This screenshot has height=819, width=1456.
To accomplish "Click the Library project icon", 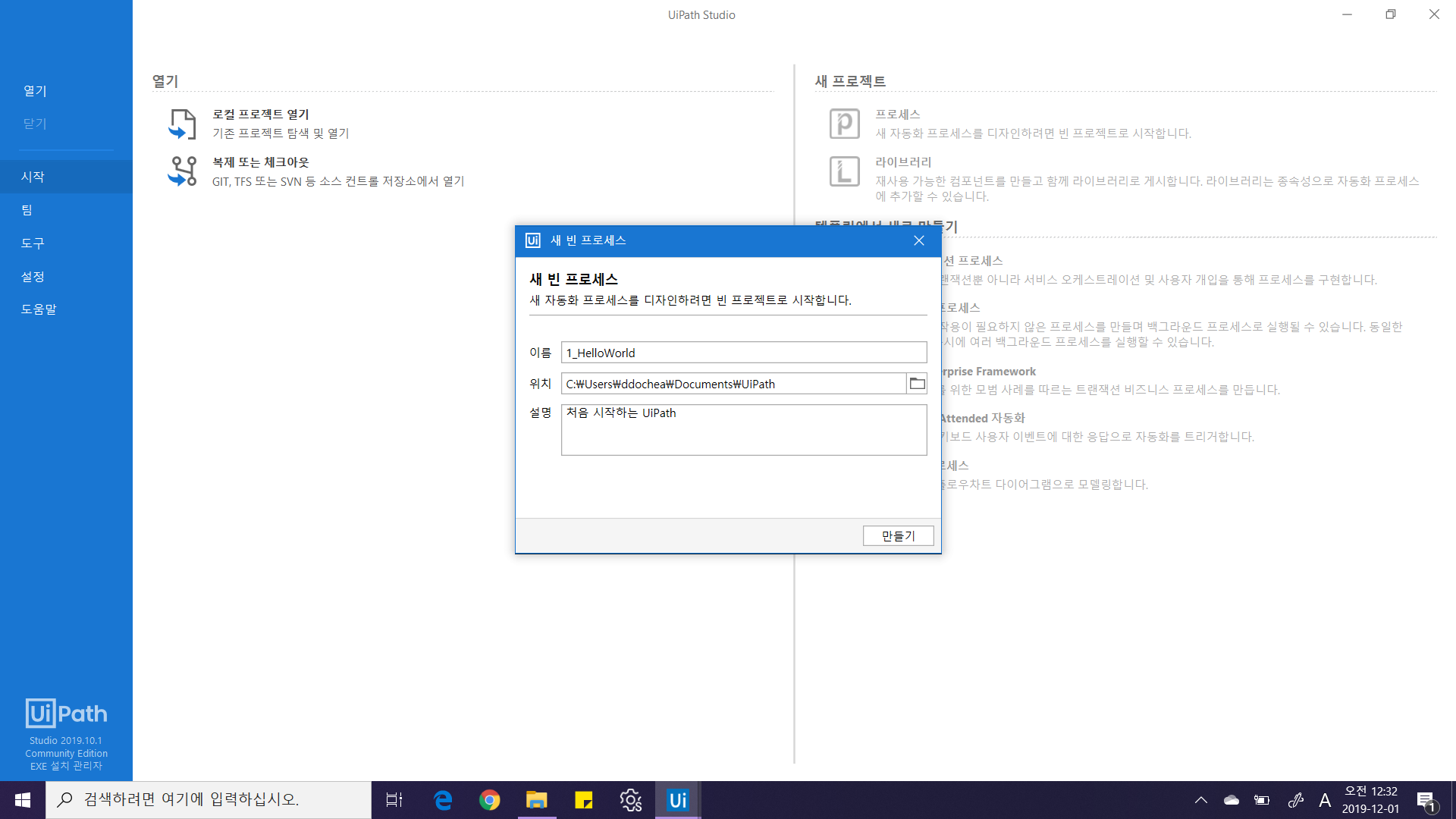I will [x=844, y=171].
